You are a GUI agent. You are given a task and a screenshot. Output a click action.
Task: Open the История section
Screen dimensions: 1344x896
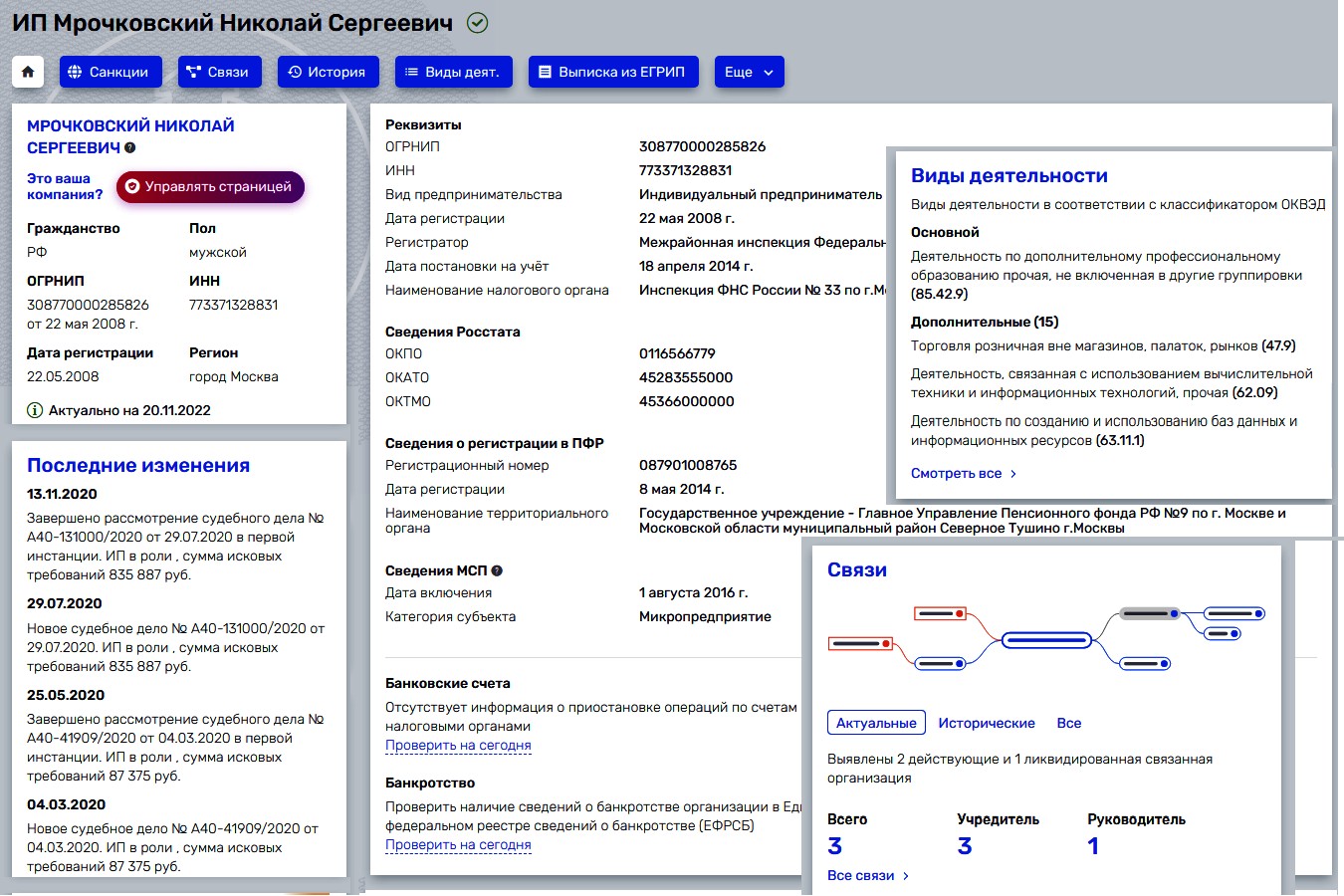coord(328,72)
